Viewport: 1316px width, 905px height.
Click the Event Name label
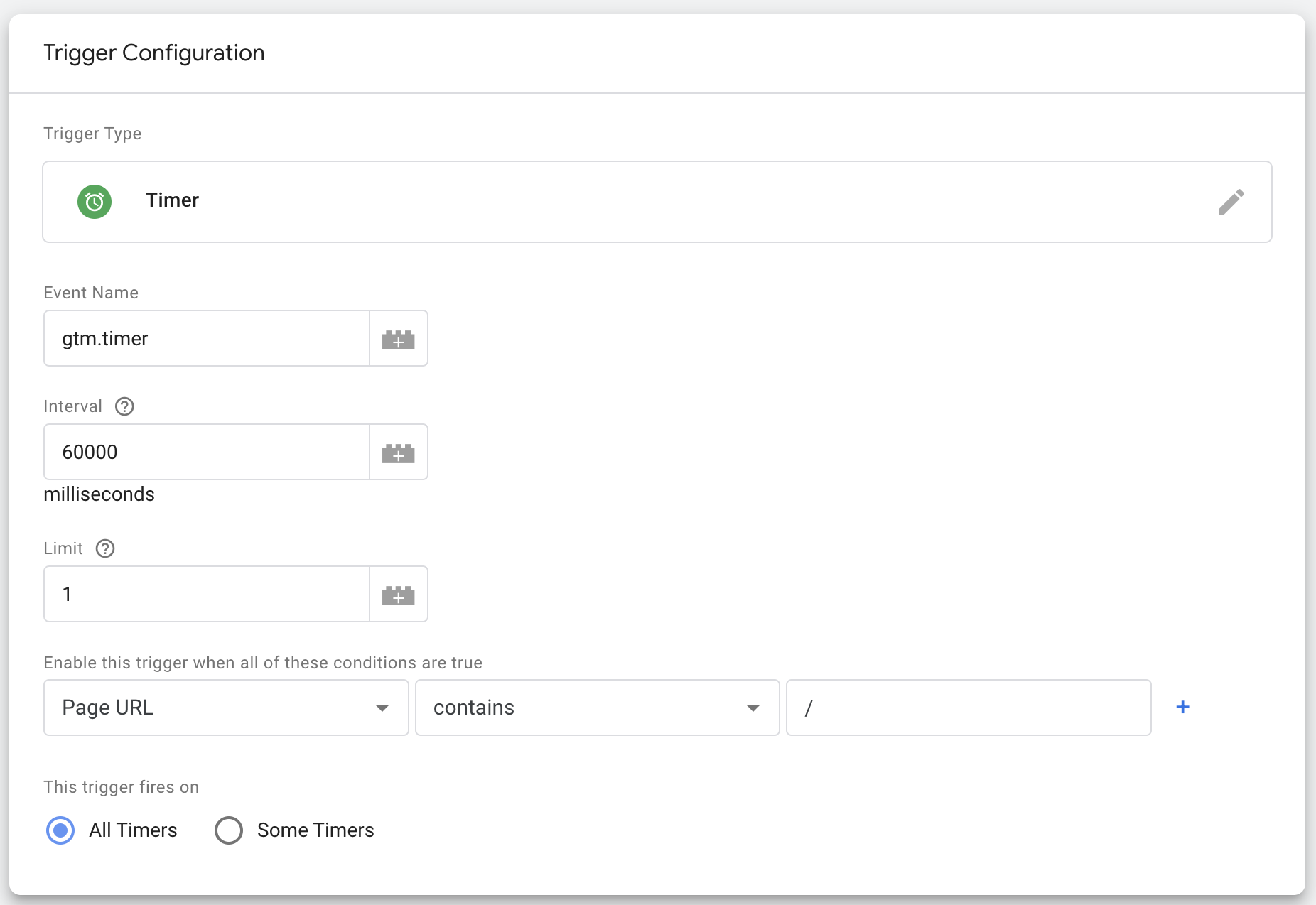pyautogui.click(x=91, y=293)
